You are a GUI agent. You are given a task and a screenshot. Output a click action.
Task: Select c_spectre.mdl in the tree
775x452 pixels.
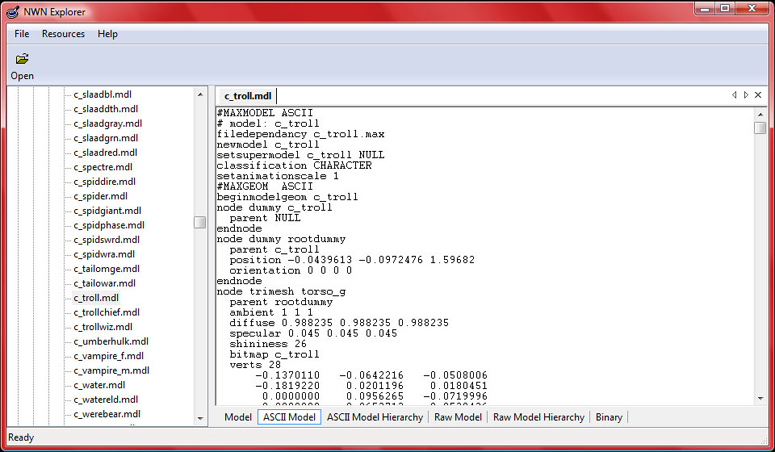(103, 167)
